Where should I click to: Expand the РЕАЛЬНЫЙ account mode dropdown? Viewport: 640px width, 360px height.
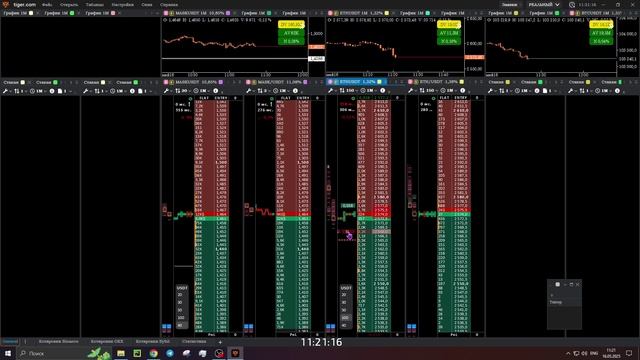pyautogui.click(x=544, y=5)
